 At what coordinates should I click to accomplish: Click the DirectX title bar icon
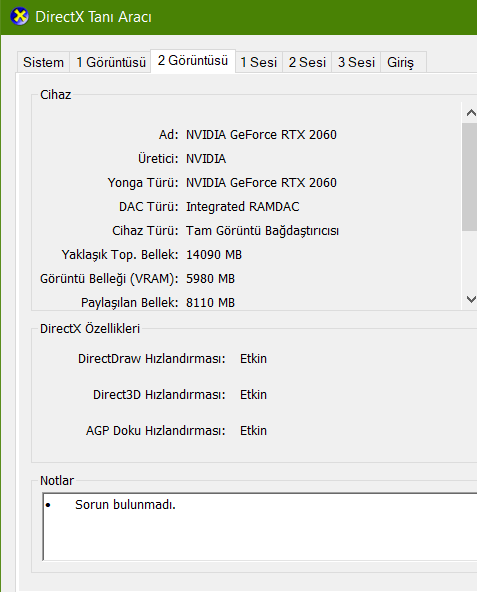[x=19, y=16]
